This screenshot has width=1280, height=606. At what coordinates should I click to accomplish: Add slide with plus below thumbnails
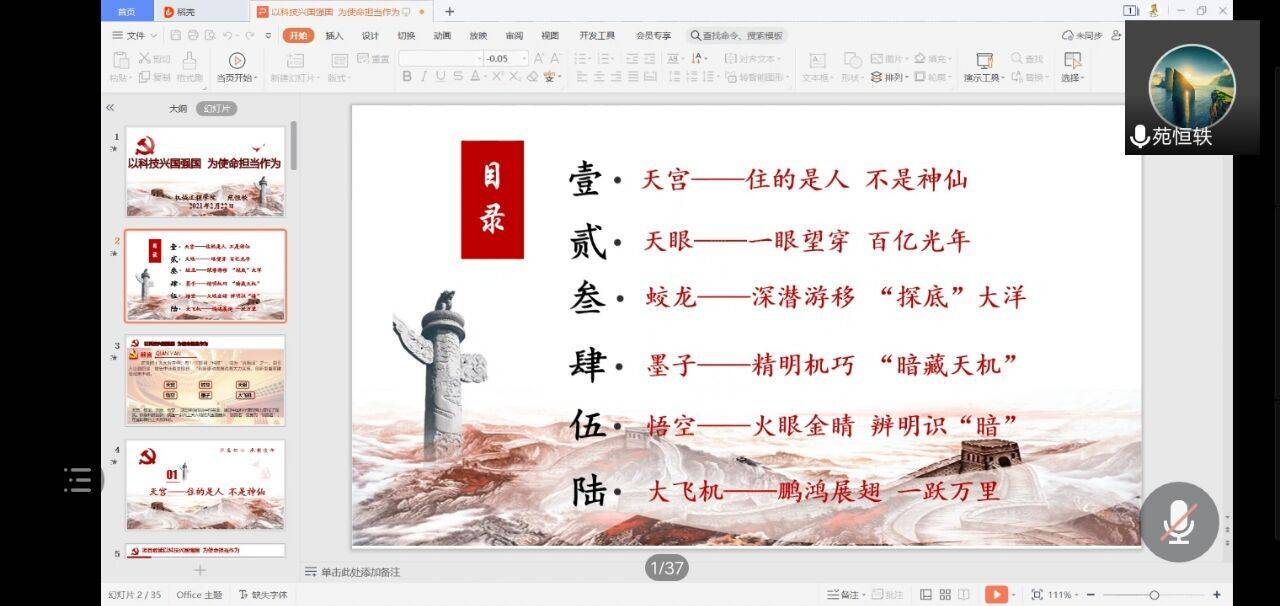[199, 570]
